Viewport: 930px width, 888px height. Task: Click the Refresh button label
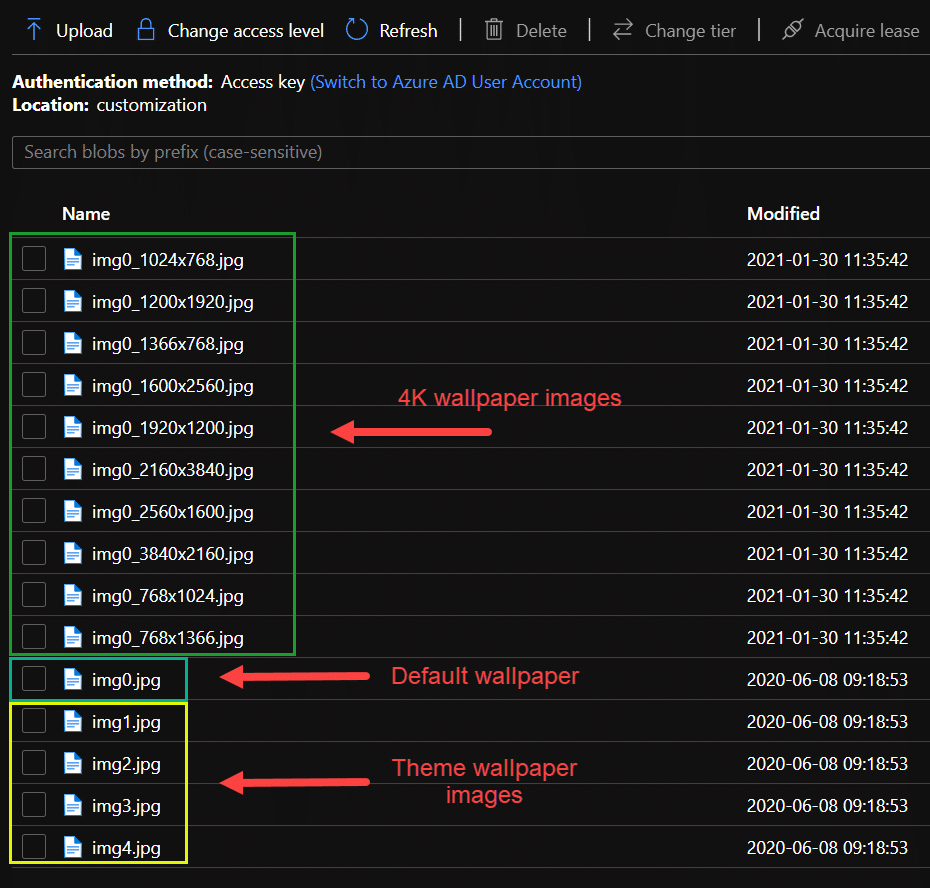(408, 31)
